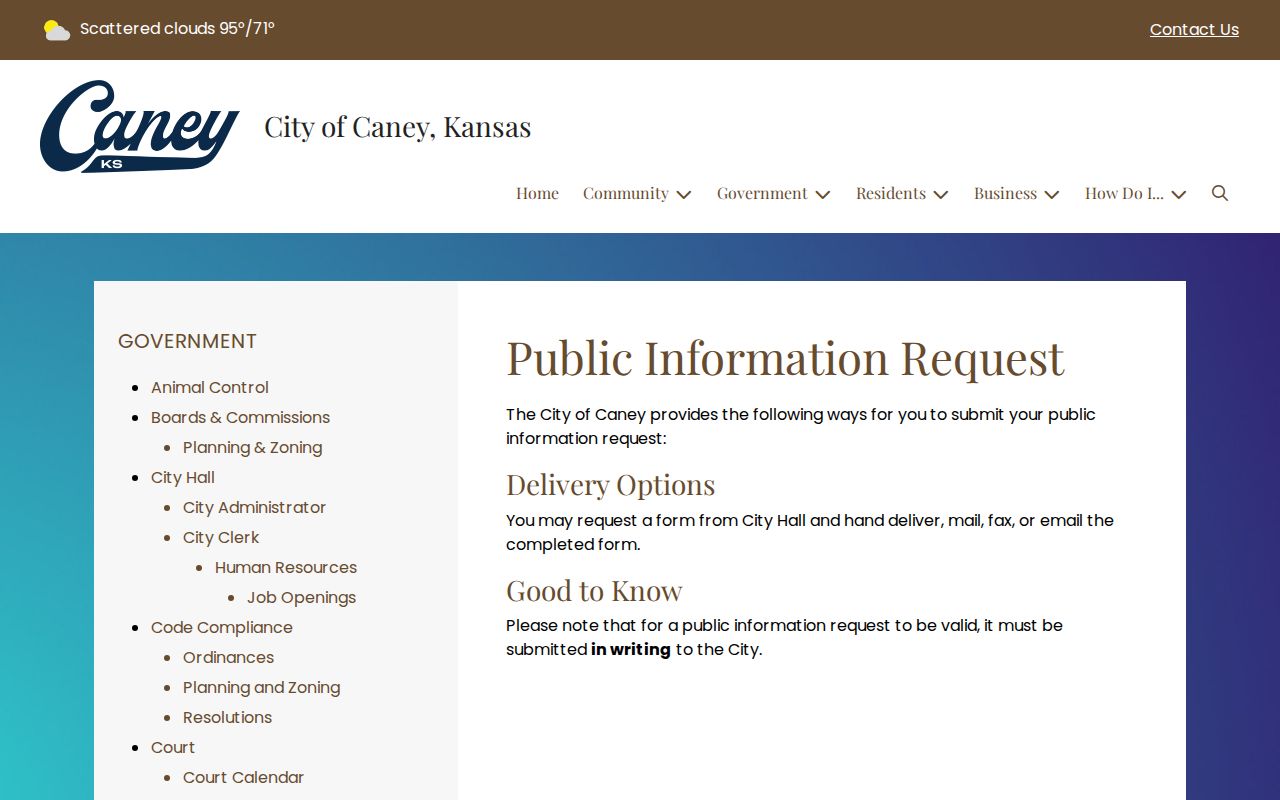Expand the Government menu chevron
The image size is (1280, 800).
[823, 194]
